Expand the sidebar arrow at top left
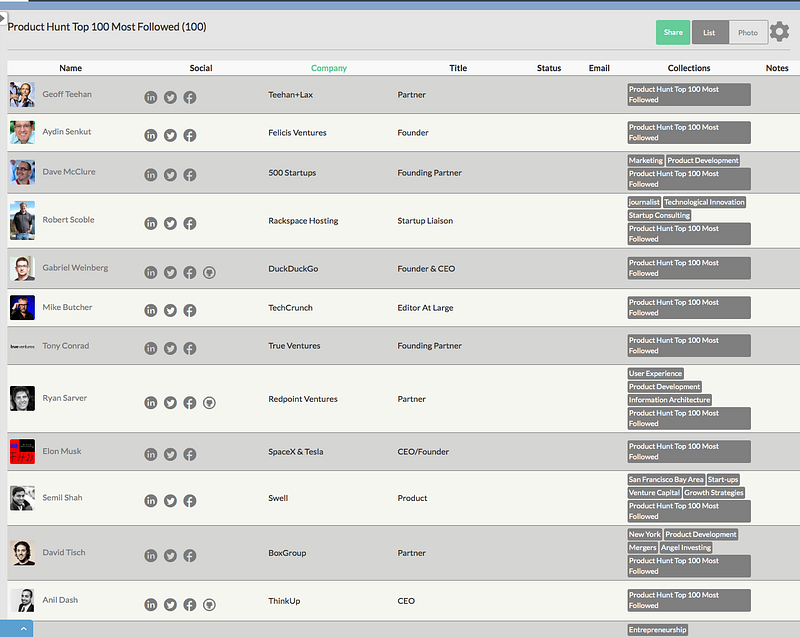Viewport: 800px width, 637px height. (3, 18)
